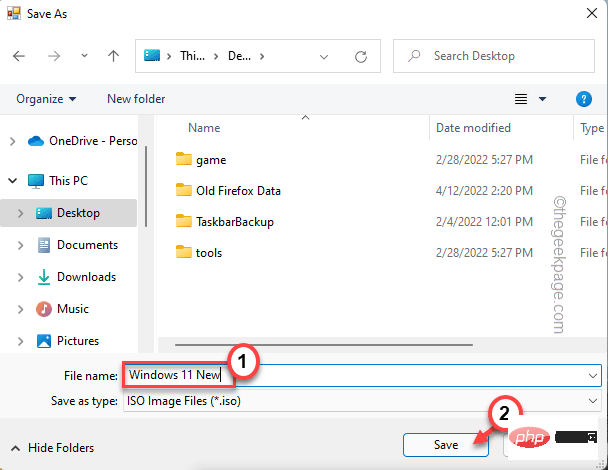Screen dimensions: 608x470
Task: Click the PC icon in address bar
Action: pyautogui.click(x=152, y=55)
